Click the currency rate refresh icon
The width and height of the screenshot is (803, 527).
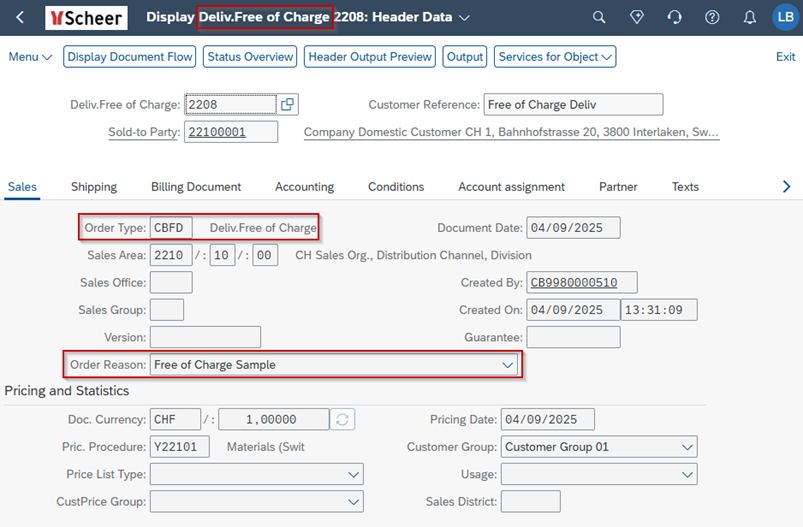coord(342,419)
